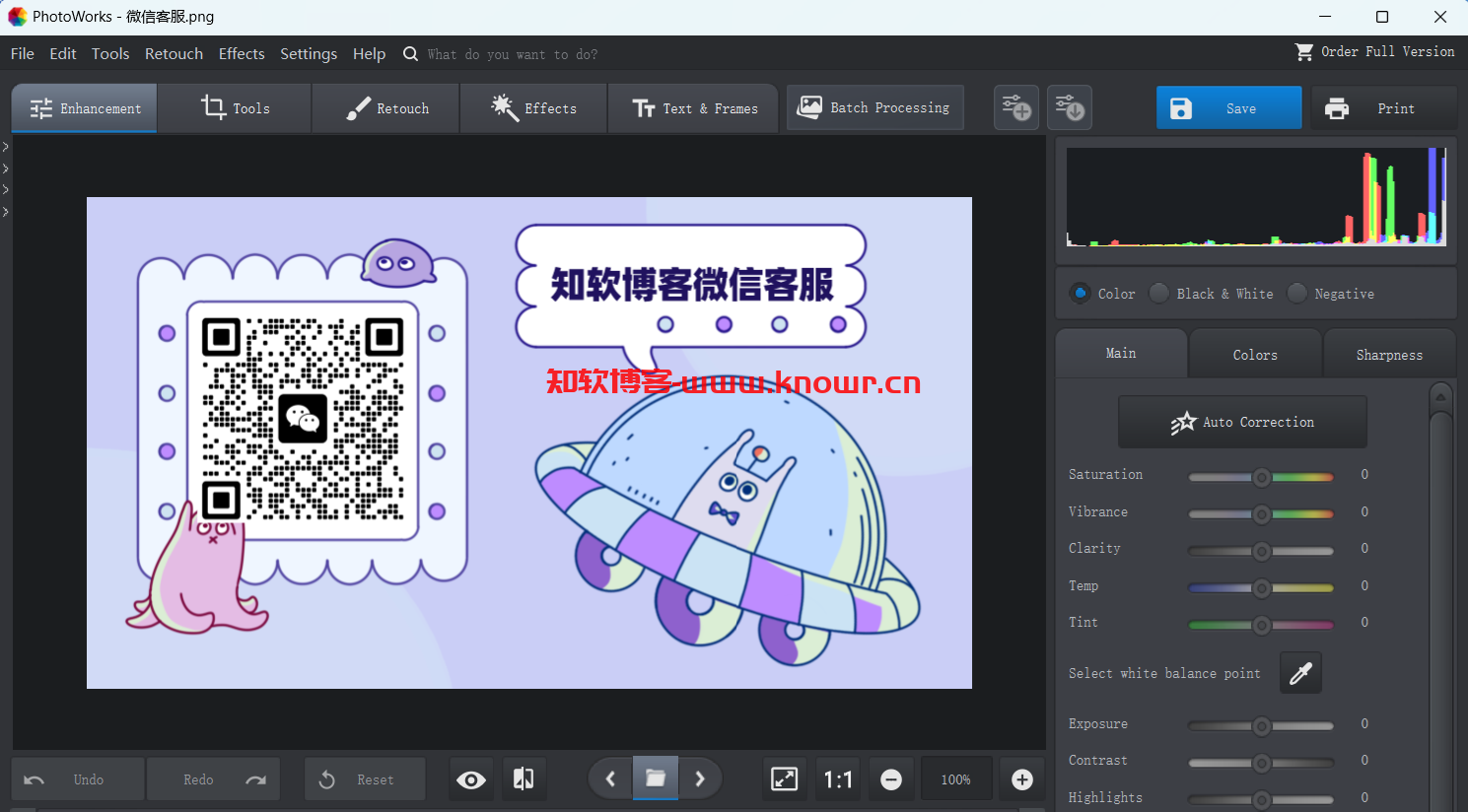The height and width of the screenshot is (812, 1468).
Task: Click the histogram display
Action: (1256, 197)
